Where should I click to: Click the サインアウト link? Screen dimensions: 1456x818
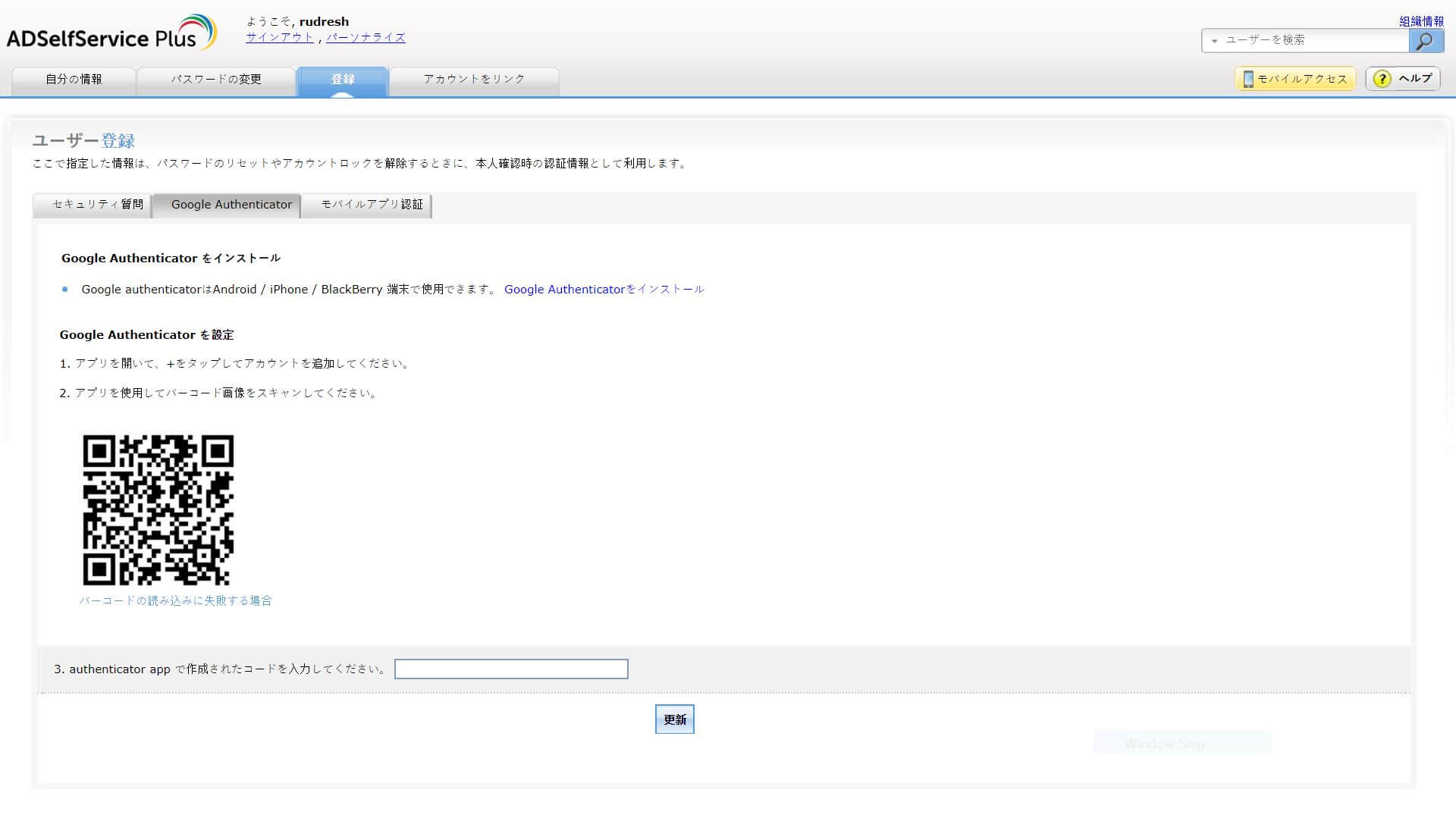pos(279,38)
